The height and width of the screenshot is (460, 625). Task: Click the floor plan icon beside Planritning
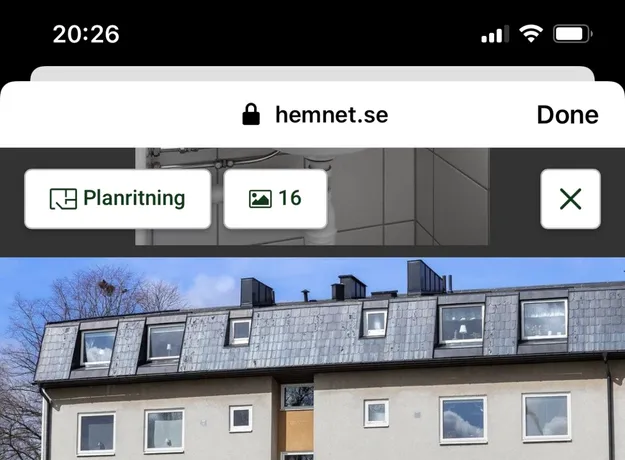point(63,199)
